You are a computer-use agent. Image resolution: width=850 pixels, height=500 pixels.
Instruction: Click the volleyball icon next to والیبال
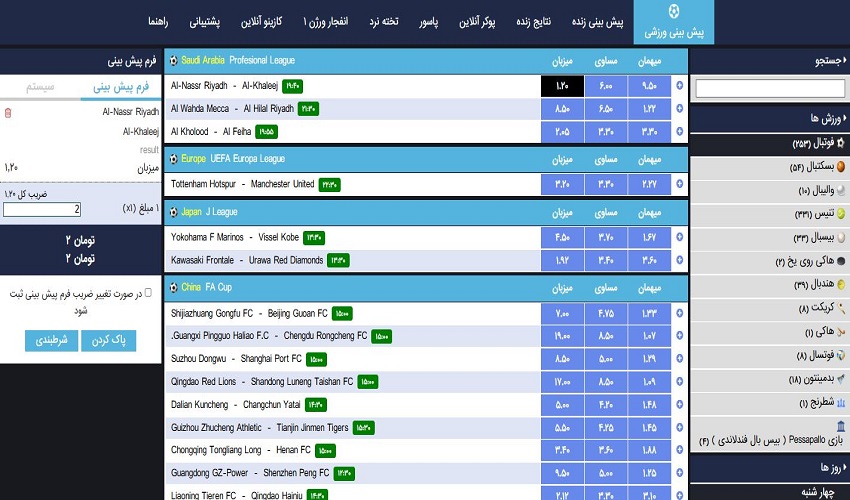pyautogui.click(x=841, y=190)
